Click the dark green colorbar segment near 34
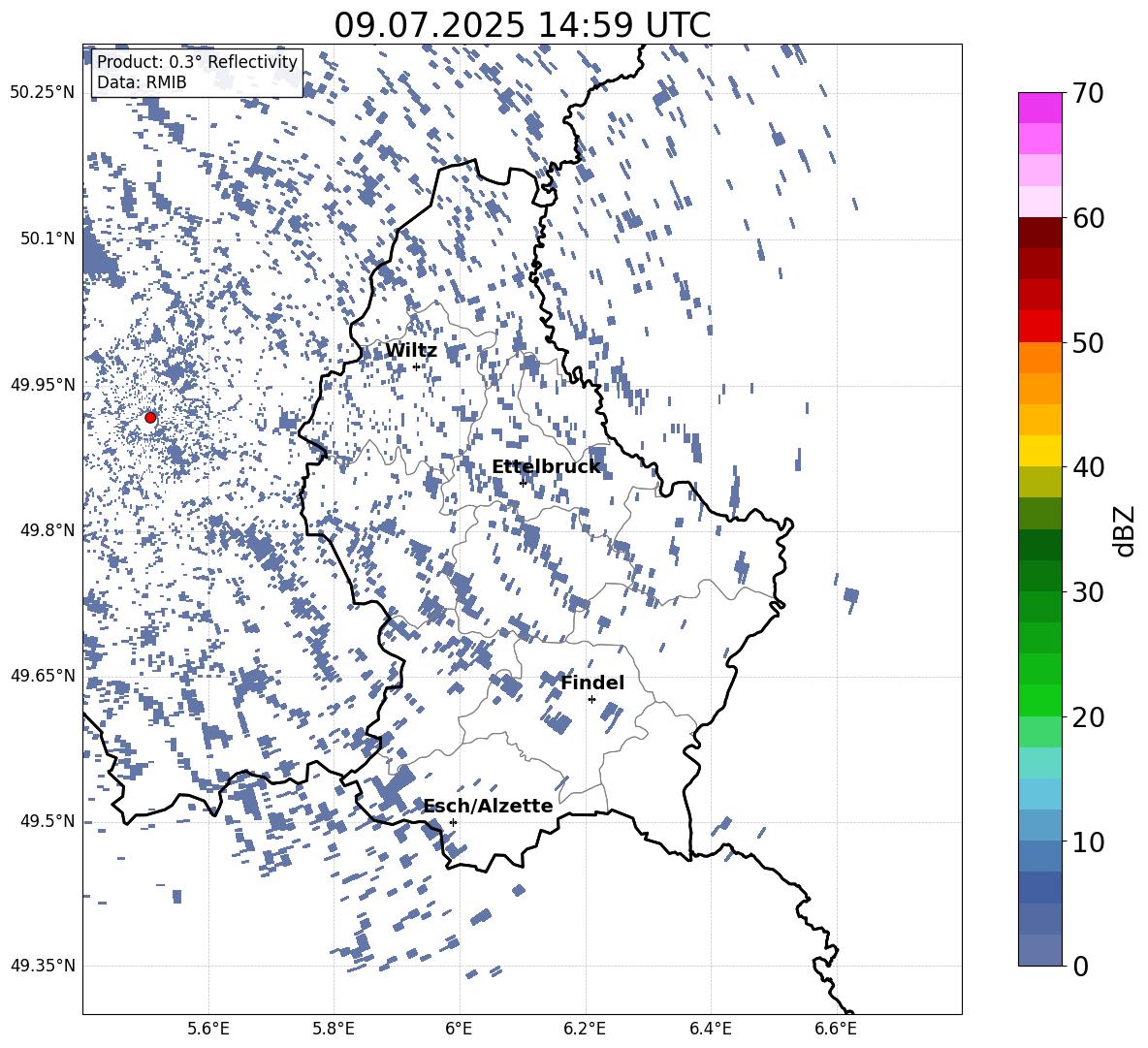Image resolution: width=1148 pixels, height=1048 pixels. pyautogui.click(x=1039, y=545)
